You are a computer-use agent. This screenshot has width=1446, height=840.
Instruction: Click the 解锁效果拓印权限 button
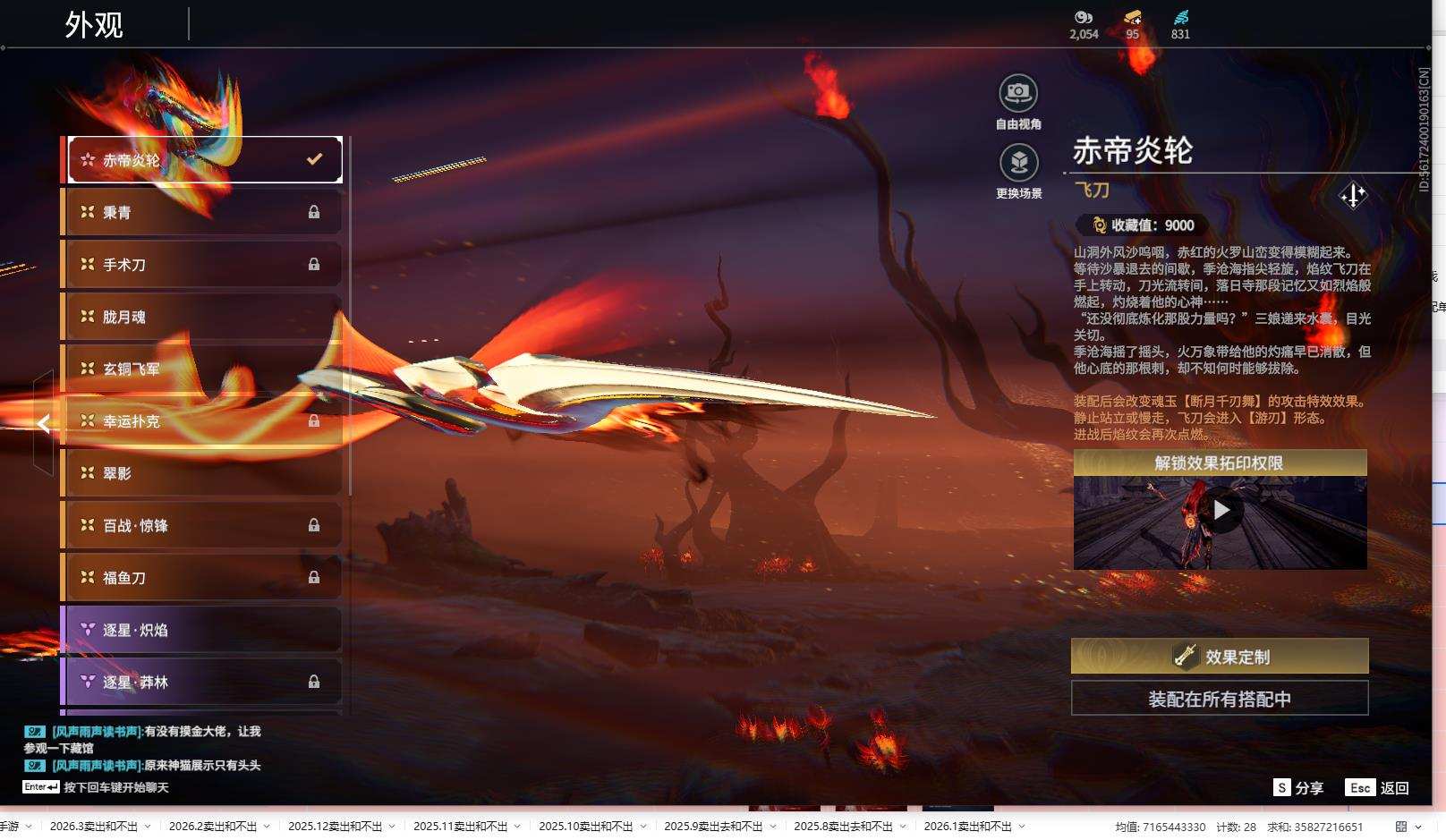tap(1219, 462)
